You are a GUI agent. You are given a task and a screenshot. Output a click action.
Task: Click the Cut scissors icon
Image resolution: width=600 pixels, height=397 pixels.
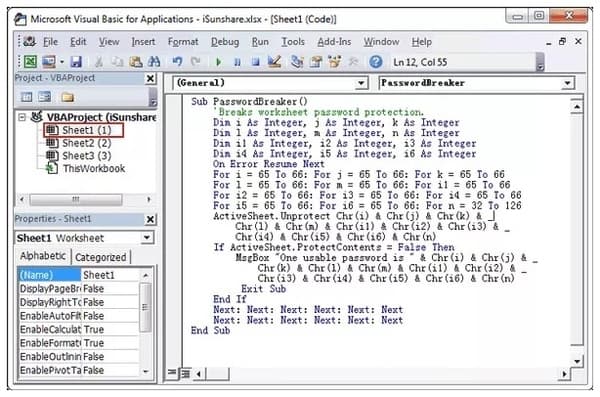(99, 61)
